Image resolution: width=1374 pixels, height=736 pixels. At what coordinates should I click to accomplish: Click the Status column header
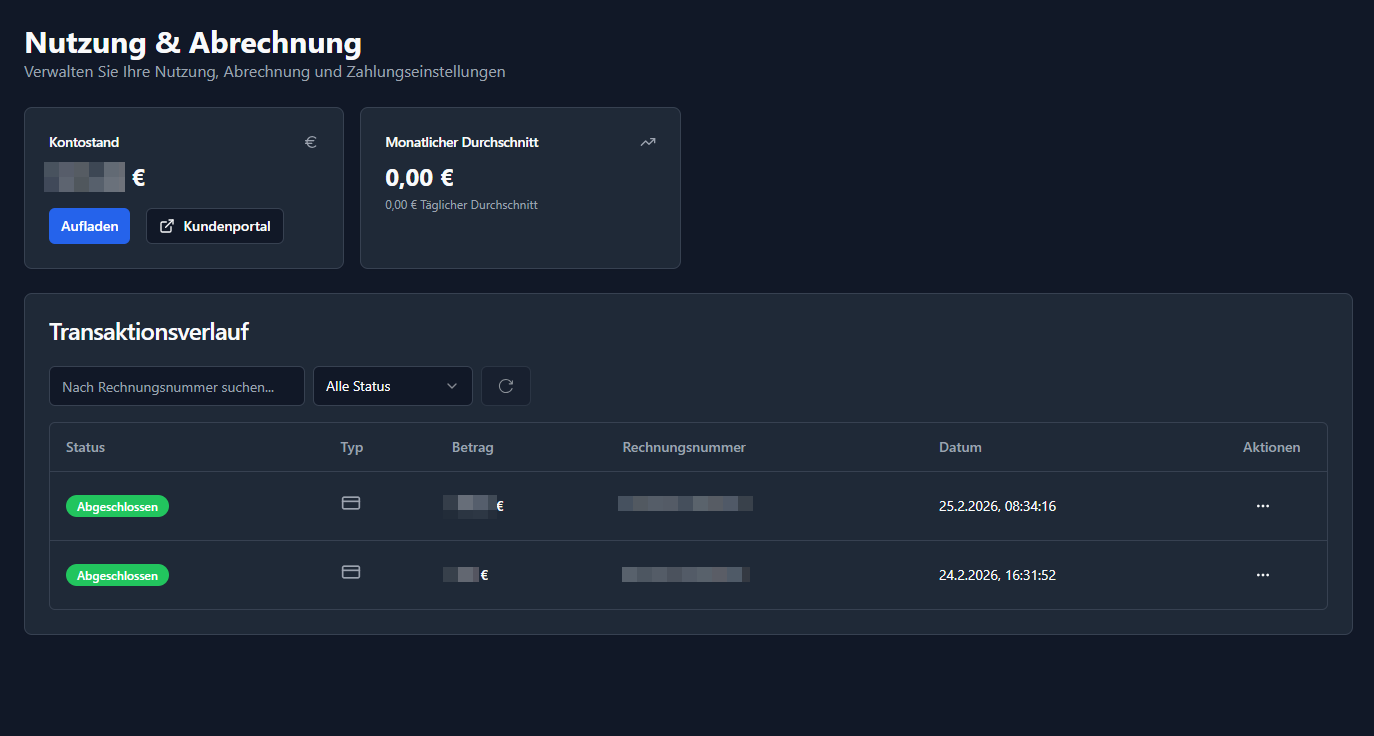tap(85, 447)
